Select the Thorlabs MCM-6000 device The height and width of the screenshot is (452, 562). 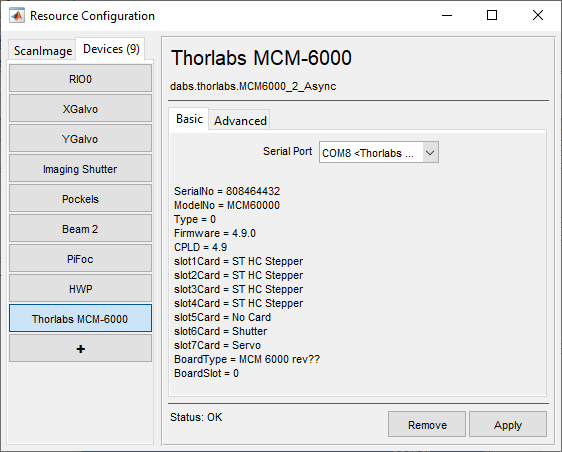pos(80,319)
